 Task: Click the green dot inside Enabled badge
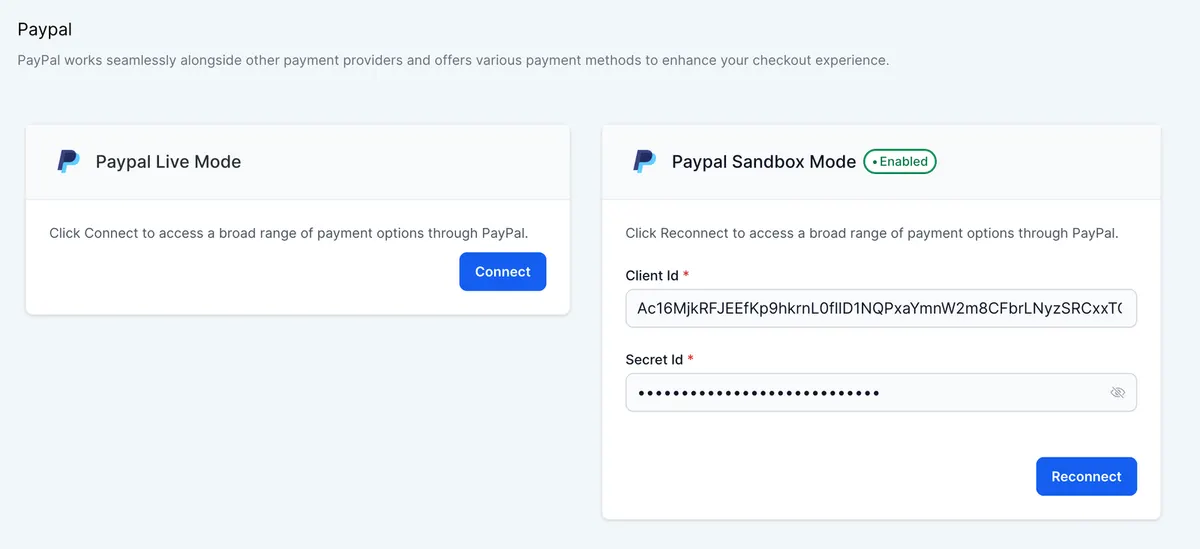874,162
